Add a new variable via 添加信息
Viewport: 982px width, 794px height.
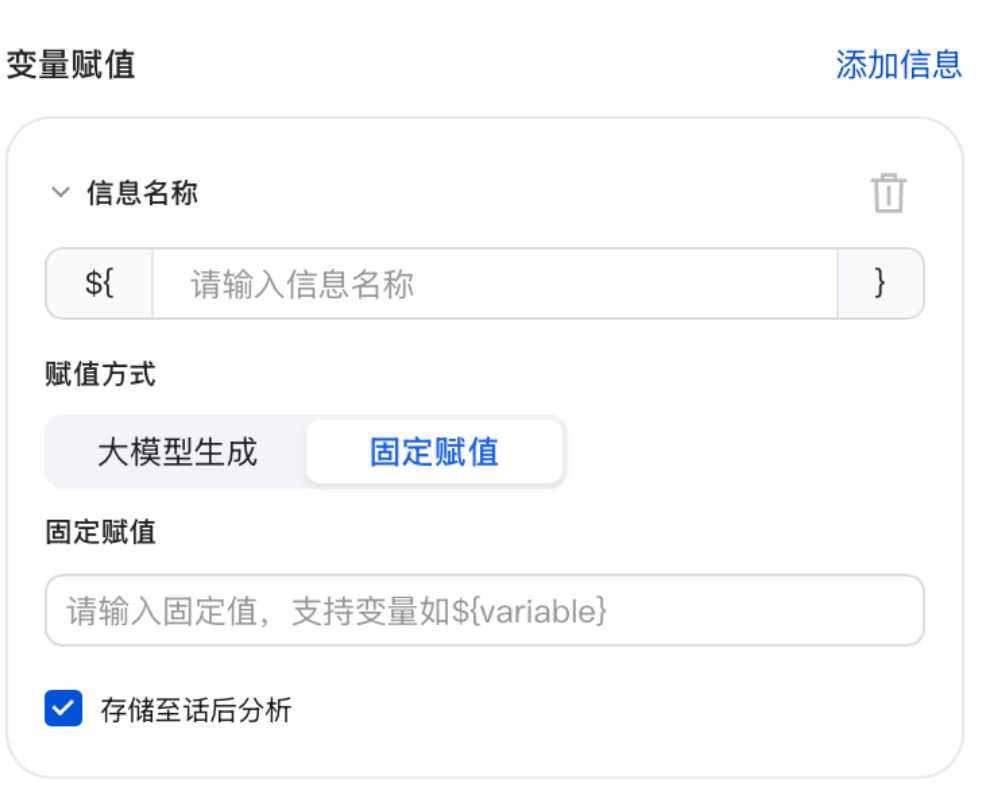(899, 64)
